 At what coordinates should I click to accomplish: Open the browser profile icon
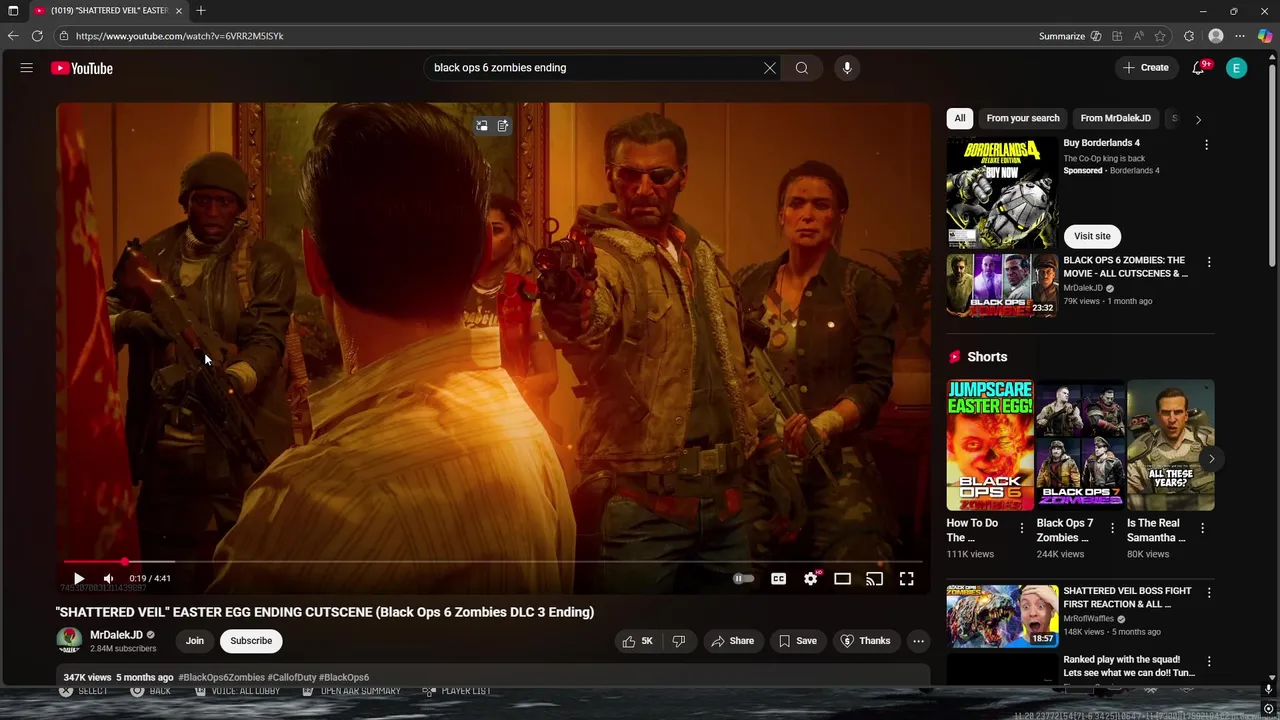click(1216, 36)
